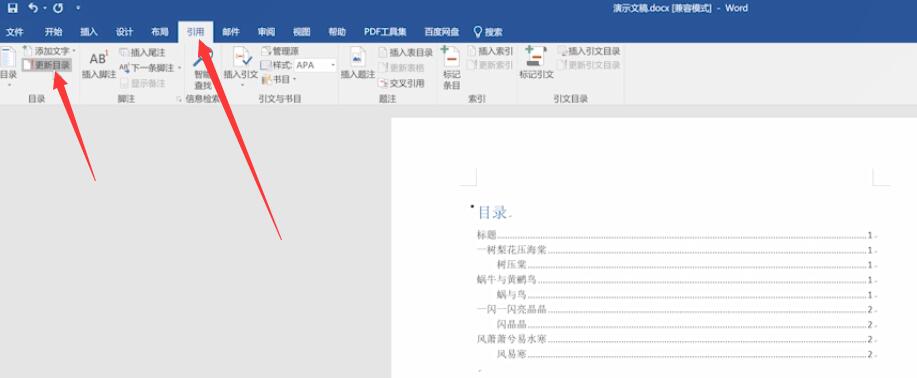Open the PDF工具集 tab

point(385,32)
